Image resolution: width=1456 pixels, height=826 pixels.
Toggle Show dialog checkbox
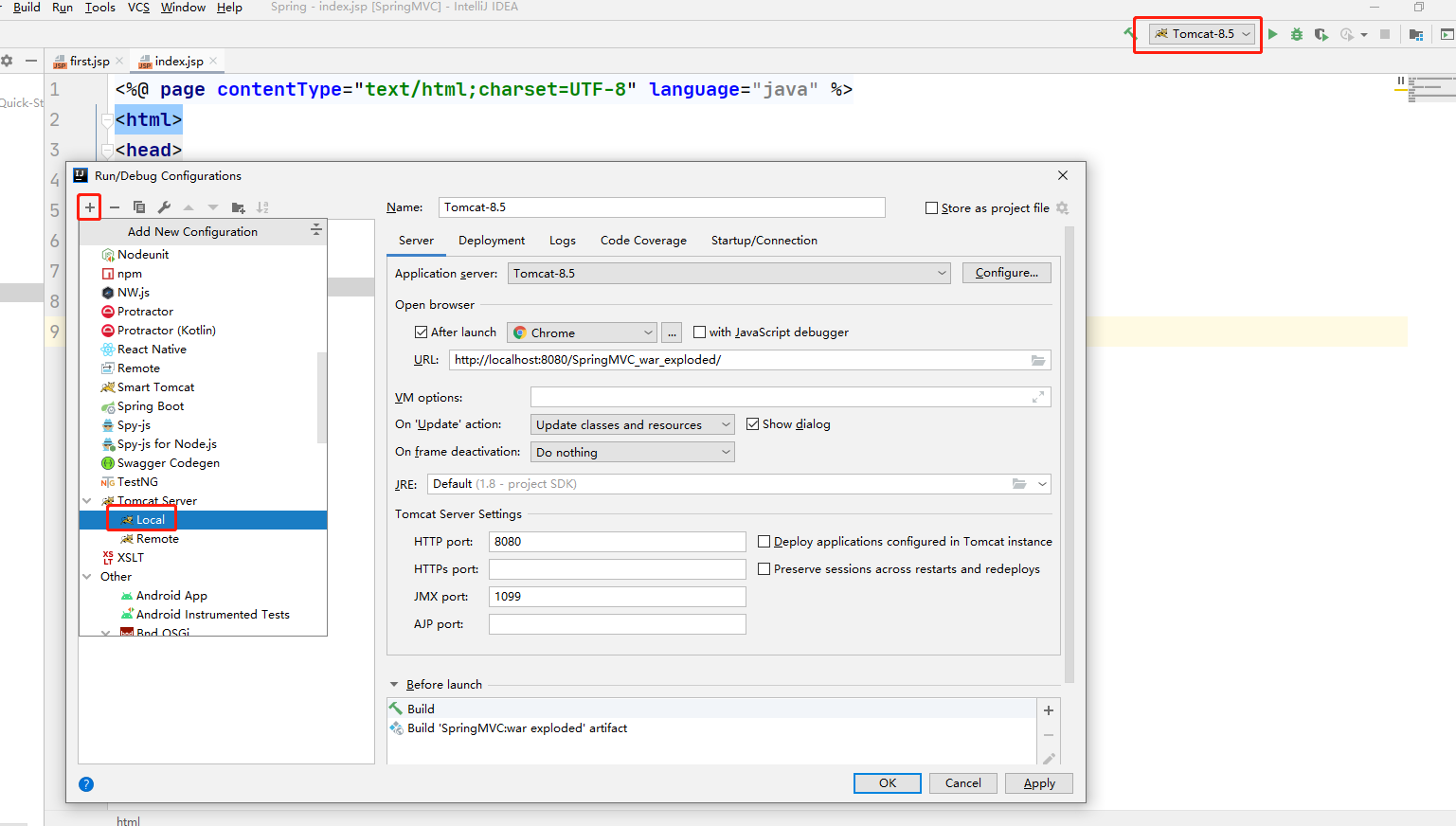pos(752,424)
